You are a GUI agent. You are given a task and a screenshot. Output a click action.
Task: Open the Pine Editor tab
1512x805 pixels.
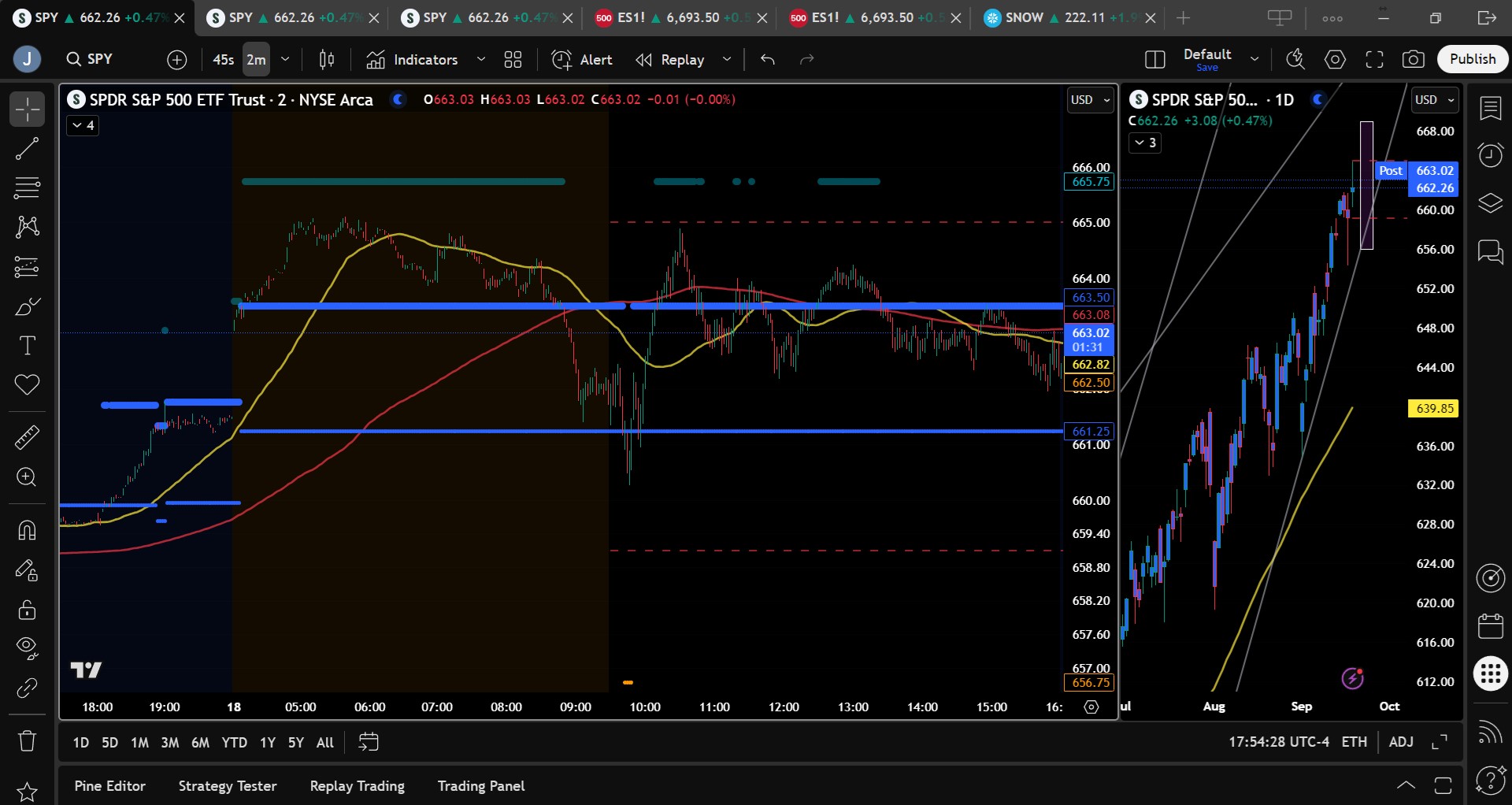(109, 785)
